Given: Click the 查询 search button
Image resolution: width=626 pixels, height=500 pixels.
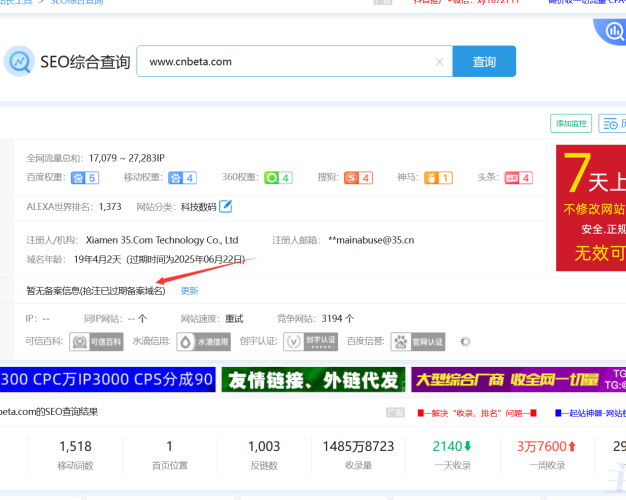Looking at the screenshot, I should click(x=484, y=62).
